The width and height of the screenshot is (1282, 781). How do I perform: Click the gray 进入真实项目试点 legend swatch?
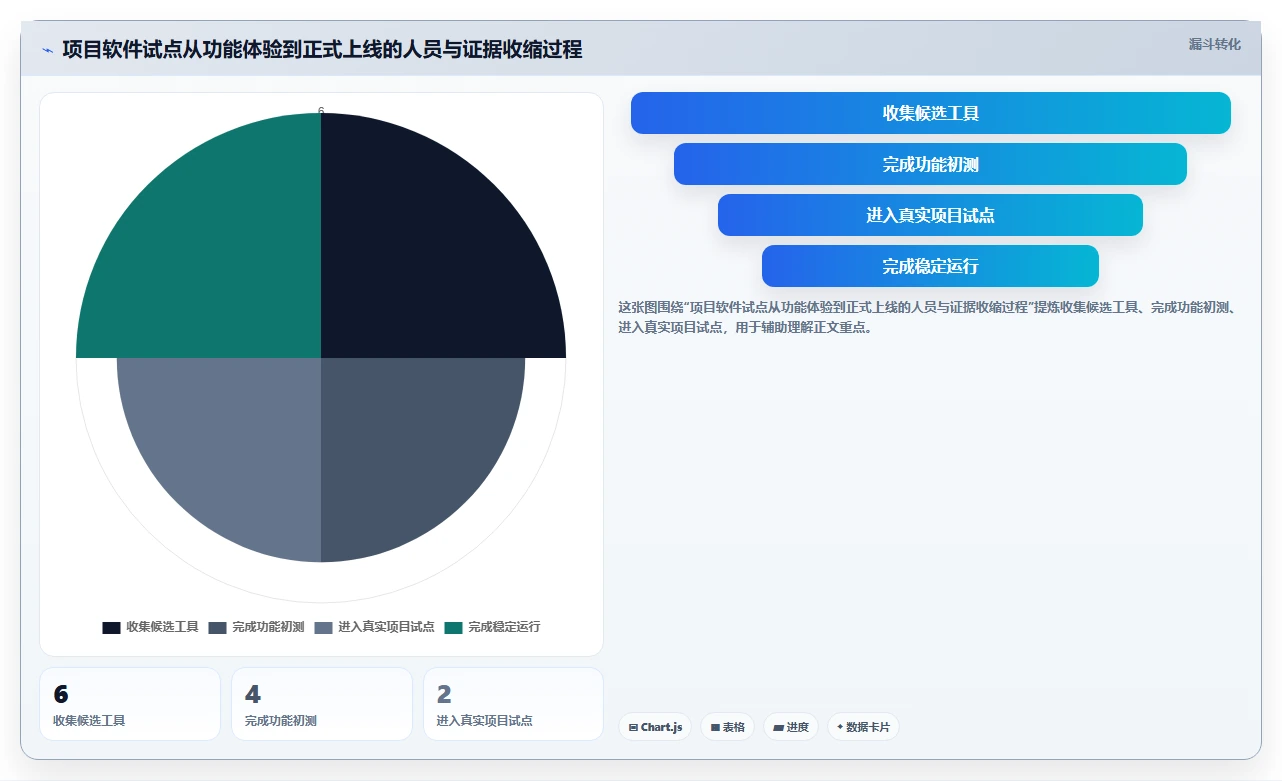[x=323, y=628]
